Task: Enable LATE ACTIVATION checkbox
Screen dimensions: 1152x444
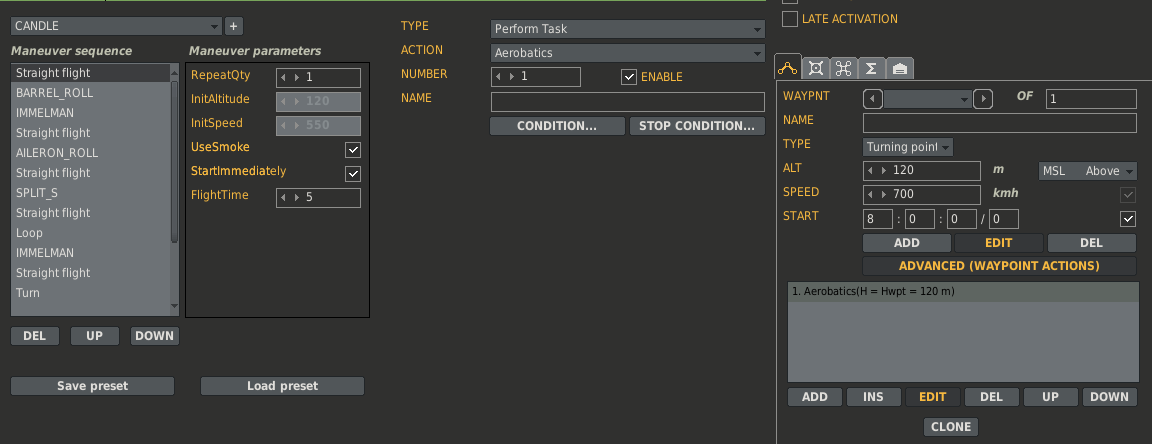Action: [x=790, y=19]
